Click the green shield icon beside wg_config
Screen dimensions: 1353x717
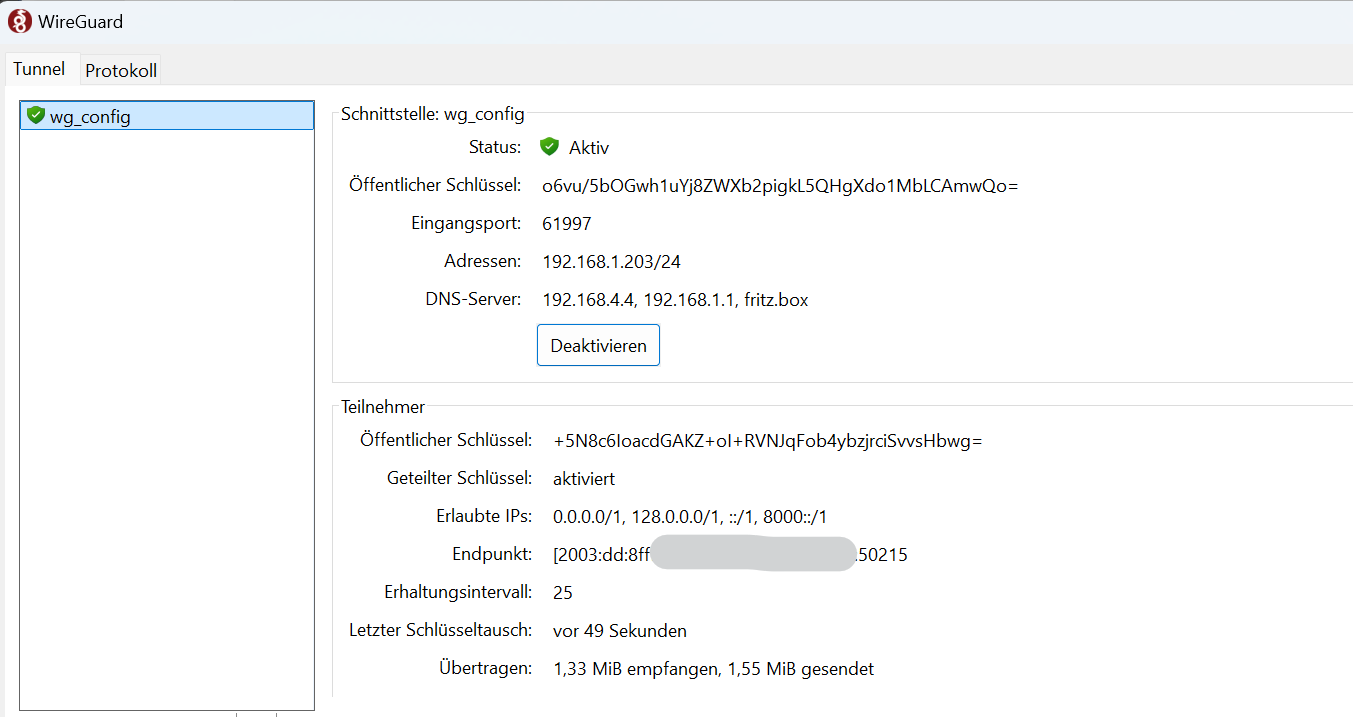pyautogui.click(x=36, y=115)
